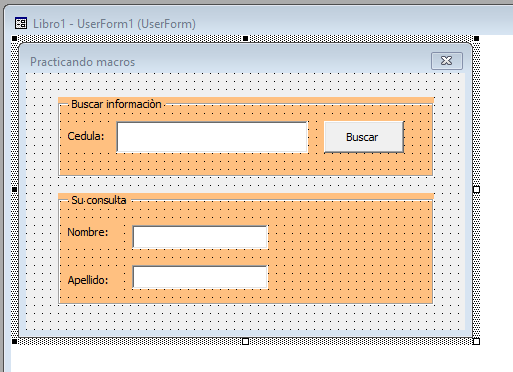Click the Buscar button

pyautogui.click(x=364, y=137)
